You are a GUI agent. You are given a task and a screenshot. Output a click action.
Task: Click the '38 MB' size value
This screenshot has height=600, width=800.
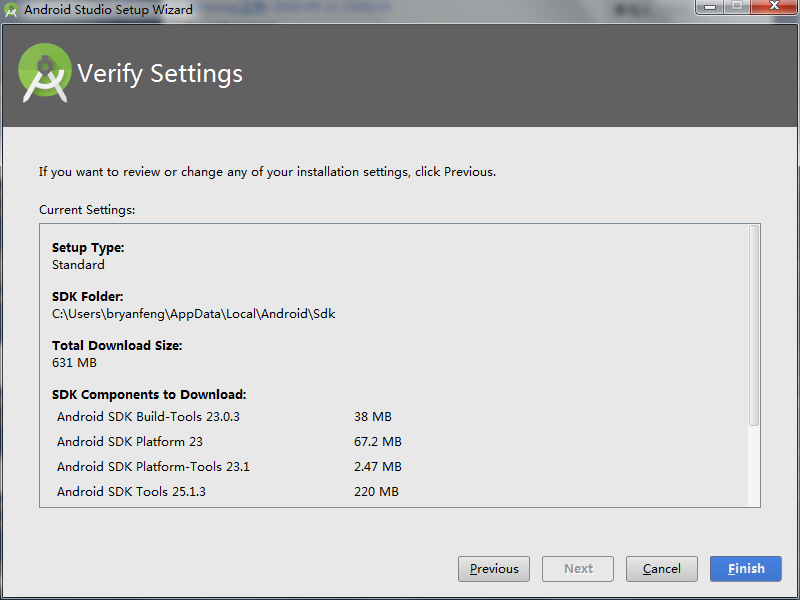tap(373, 417)
